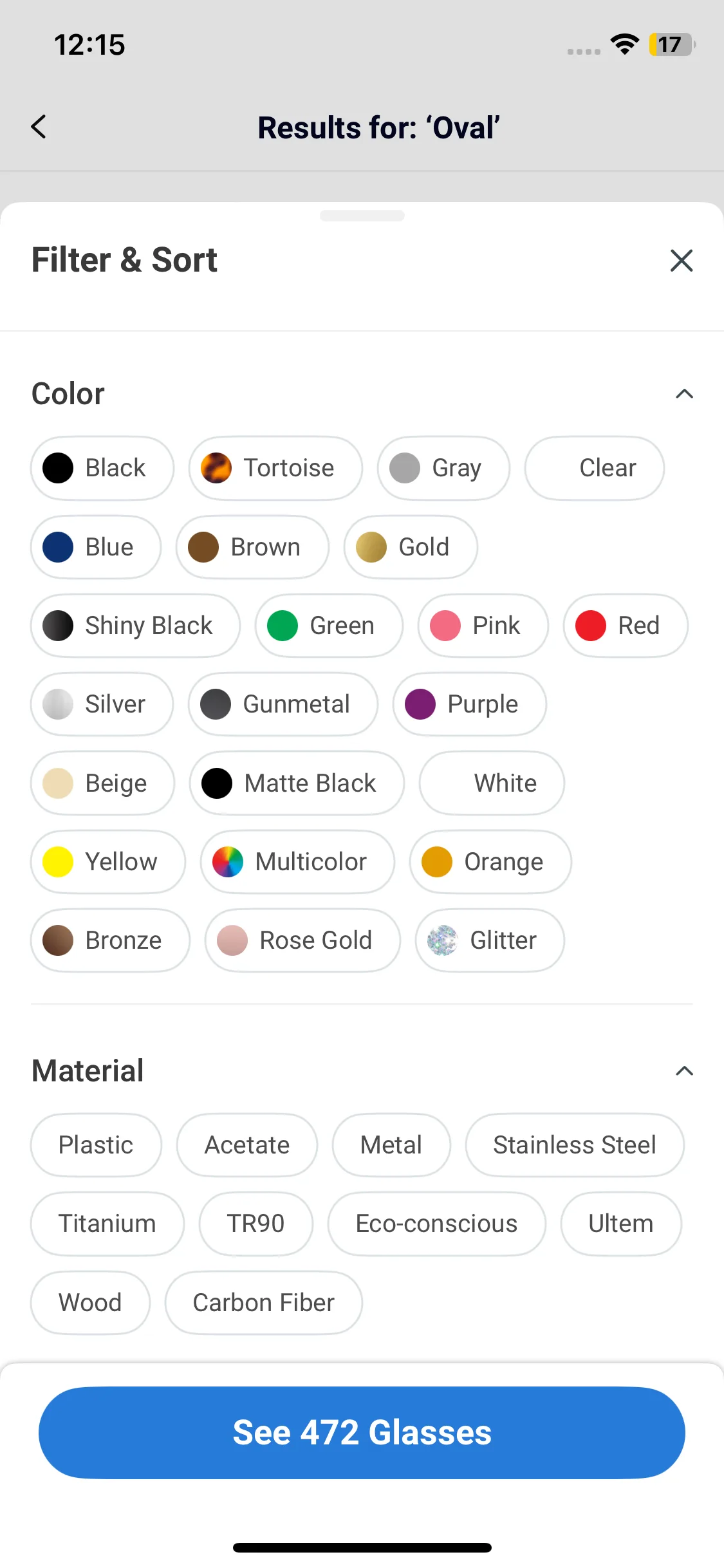Image resolution: width=724 pixels, height=1568 pixels.
Task: Select the Tortoise color swatch
Action: pyautogui.click(x=275, y=468)
